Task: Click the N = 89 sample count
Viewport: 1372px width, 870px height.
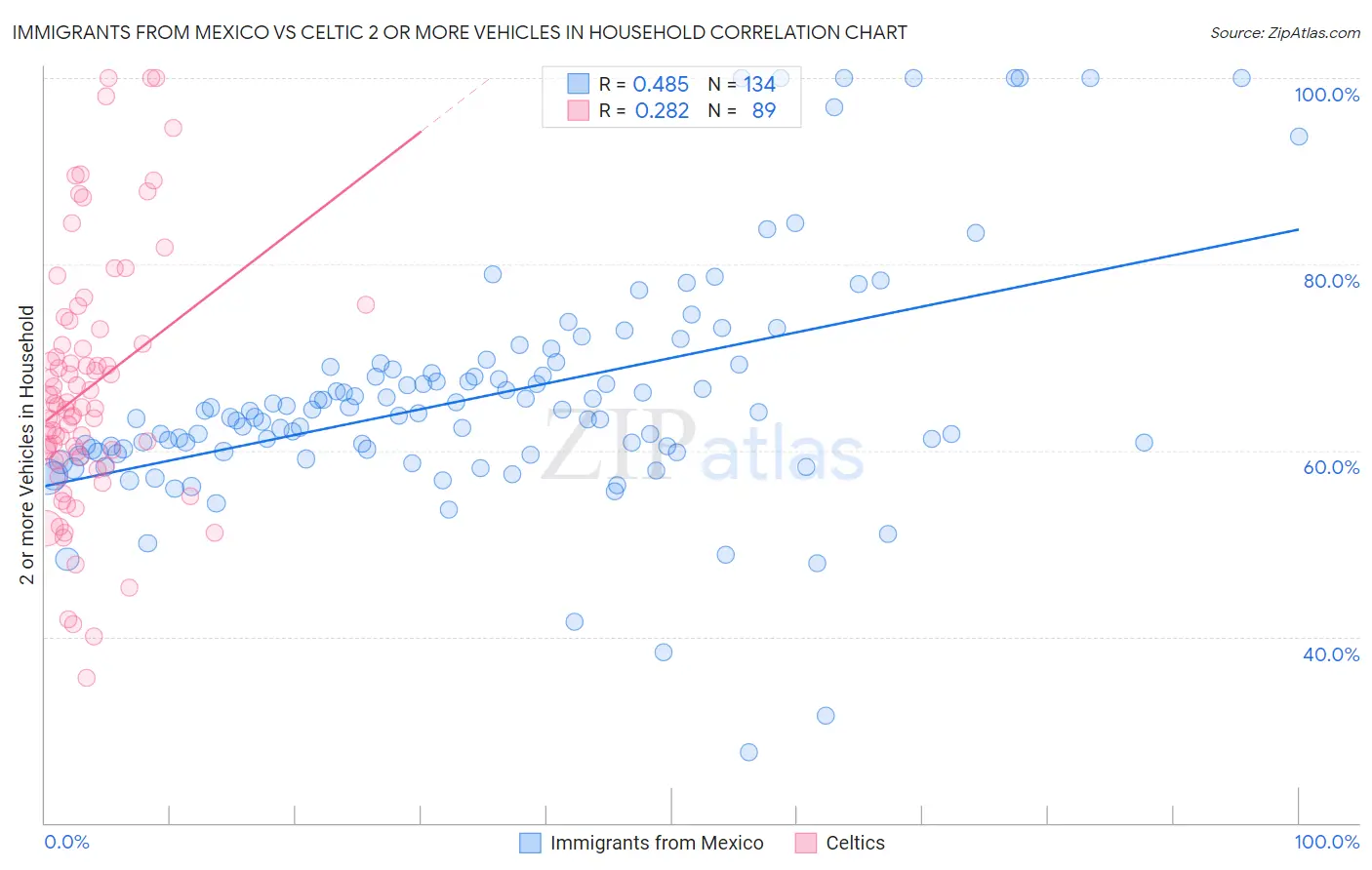Action: 742,110
